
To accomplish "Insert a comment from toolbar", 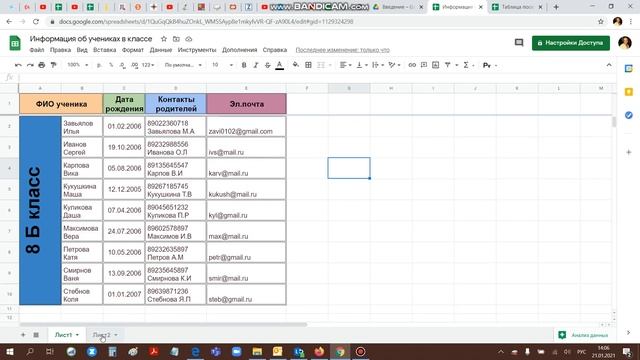I will coord(424,65).
